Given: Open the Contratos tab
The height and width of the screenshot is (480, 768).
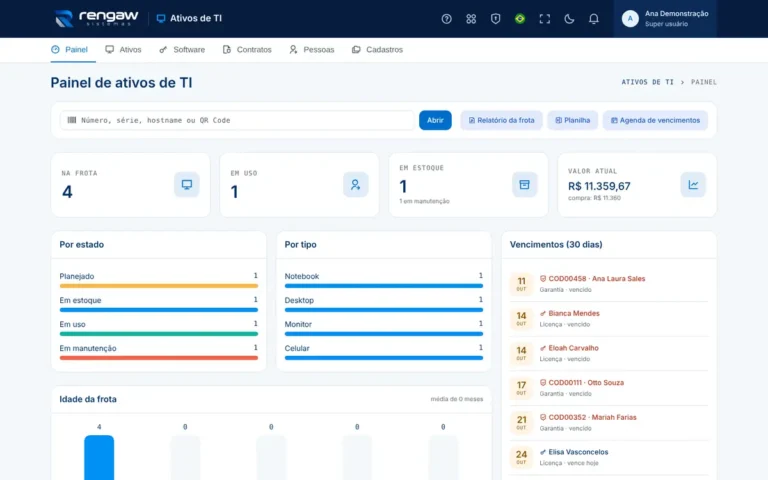Looking at the screenshot, I should [247, 49].
